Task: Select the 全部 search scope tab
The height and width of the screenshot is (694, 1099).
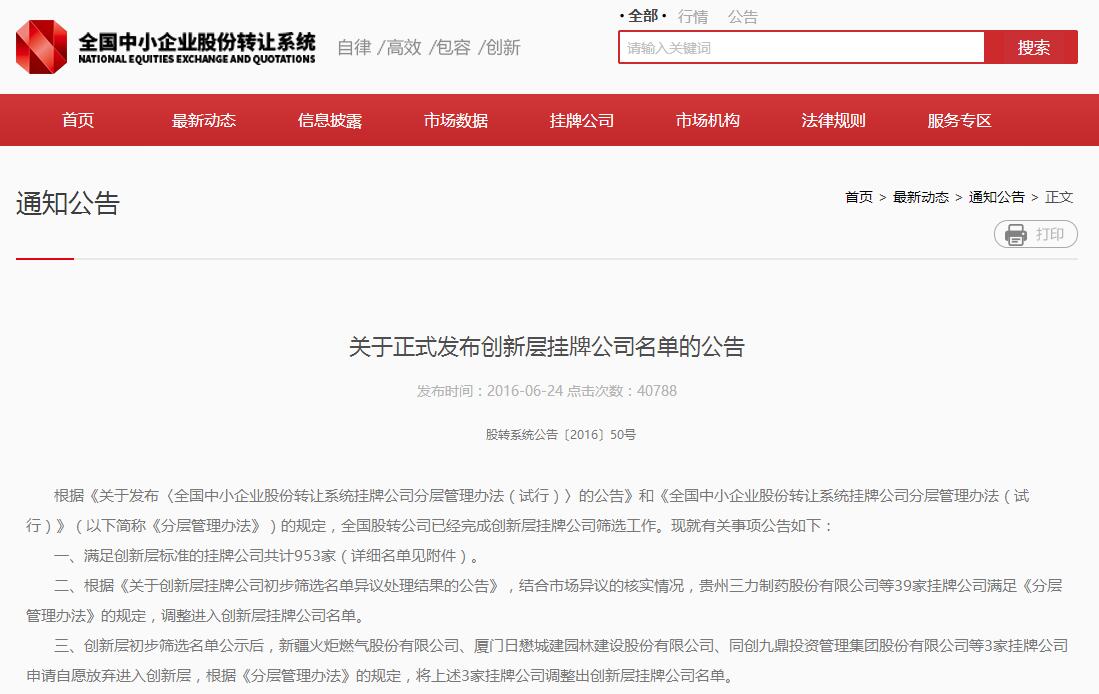Action: tap(643, 16)
